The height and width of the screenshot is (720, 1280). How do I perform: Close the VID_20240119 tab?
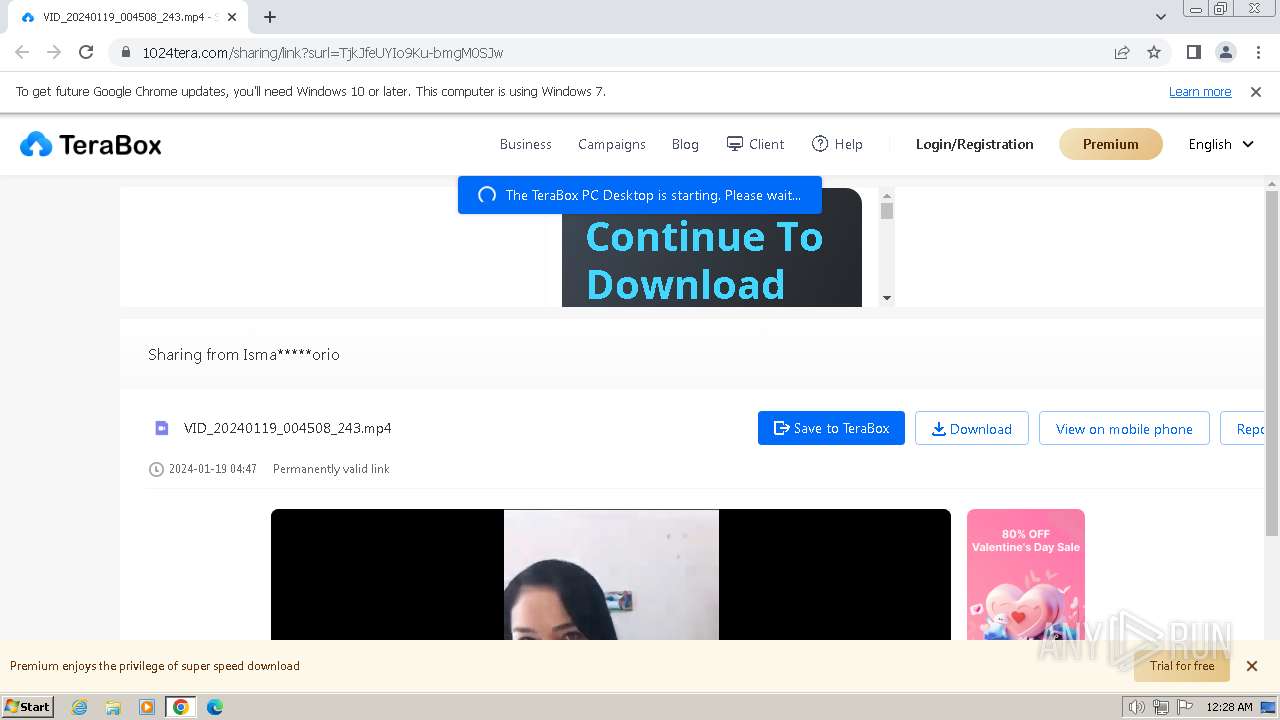pyautogui.click(x=233, y=17)
